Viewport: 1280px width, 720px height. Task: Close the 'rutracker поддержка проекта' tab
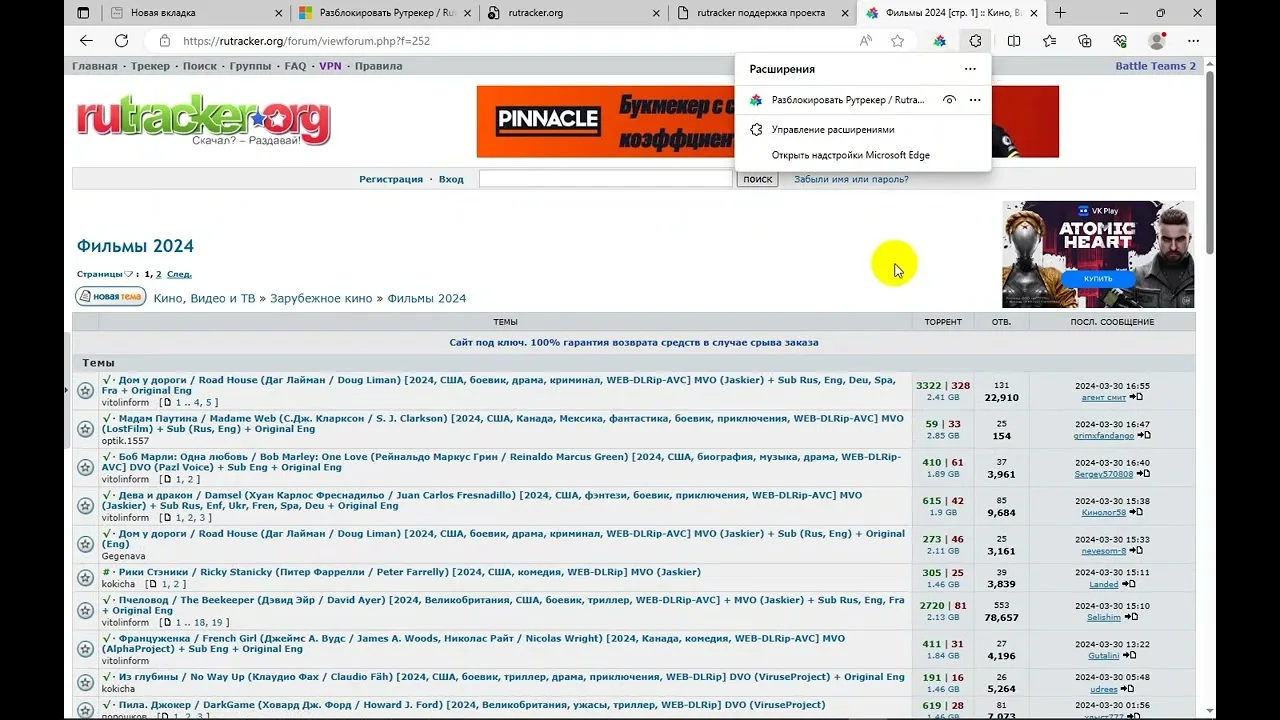tap(844, 13)
